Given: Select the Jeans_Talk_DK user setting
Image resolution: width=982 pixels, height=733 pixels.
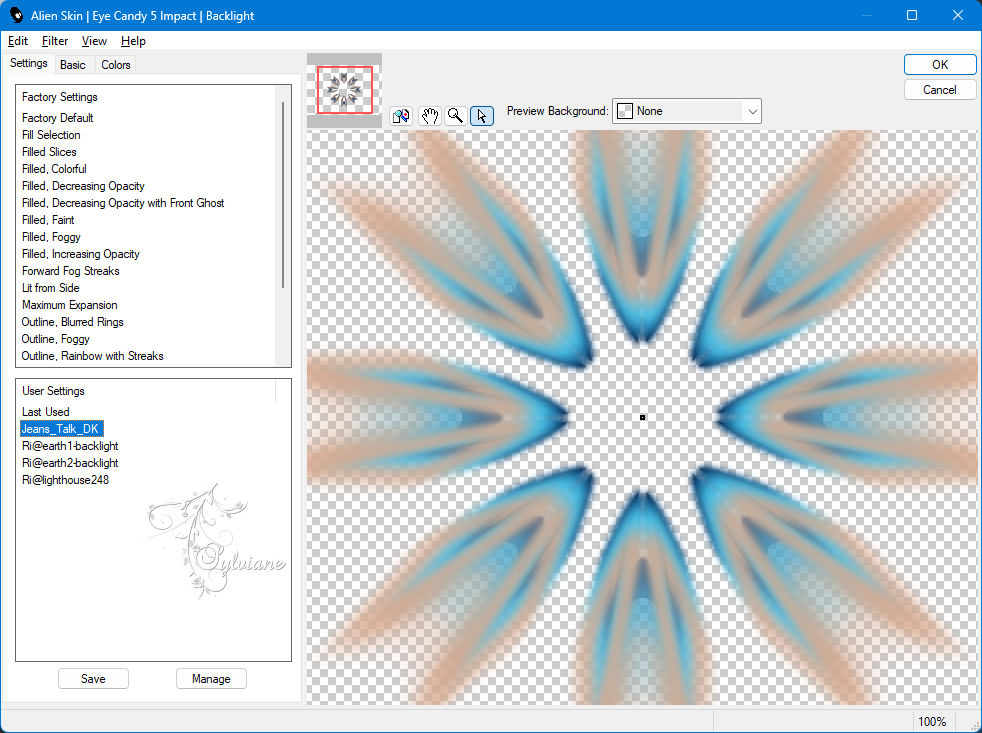Looking at the screenshot, I should [61, 429].
